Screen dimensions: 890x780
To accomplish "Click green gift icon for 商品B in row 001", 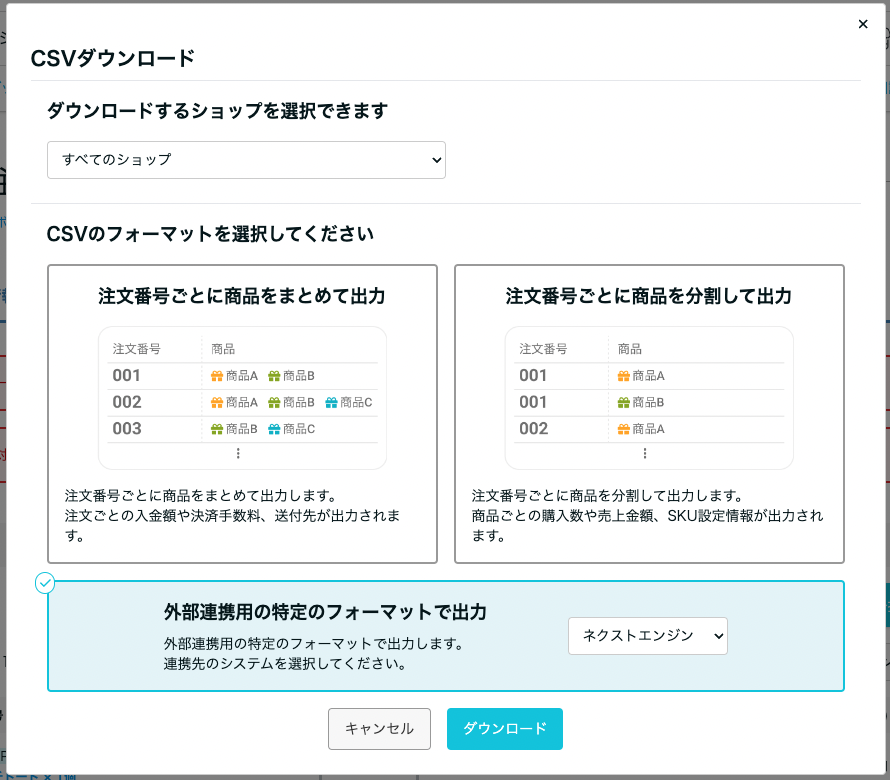I will (x=274, y=376).
